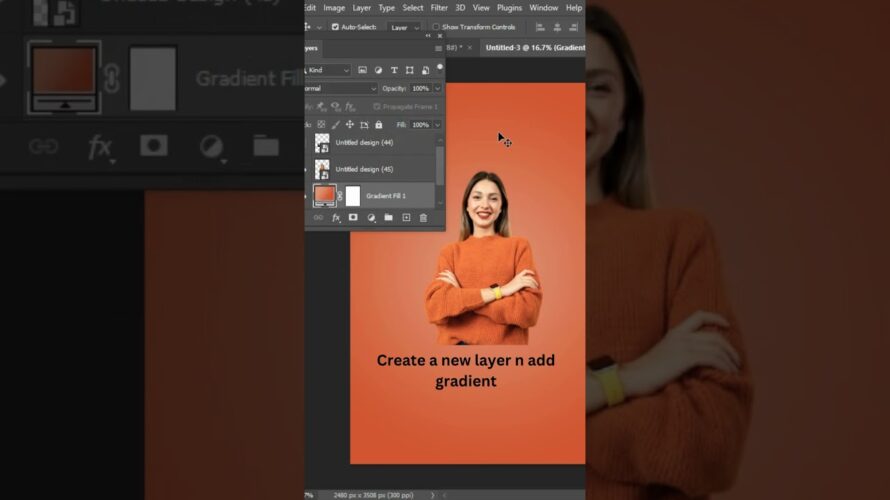
Task: Lock layer position icon
Action: coord(350,124)
